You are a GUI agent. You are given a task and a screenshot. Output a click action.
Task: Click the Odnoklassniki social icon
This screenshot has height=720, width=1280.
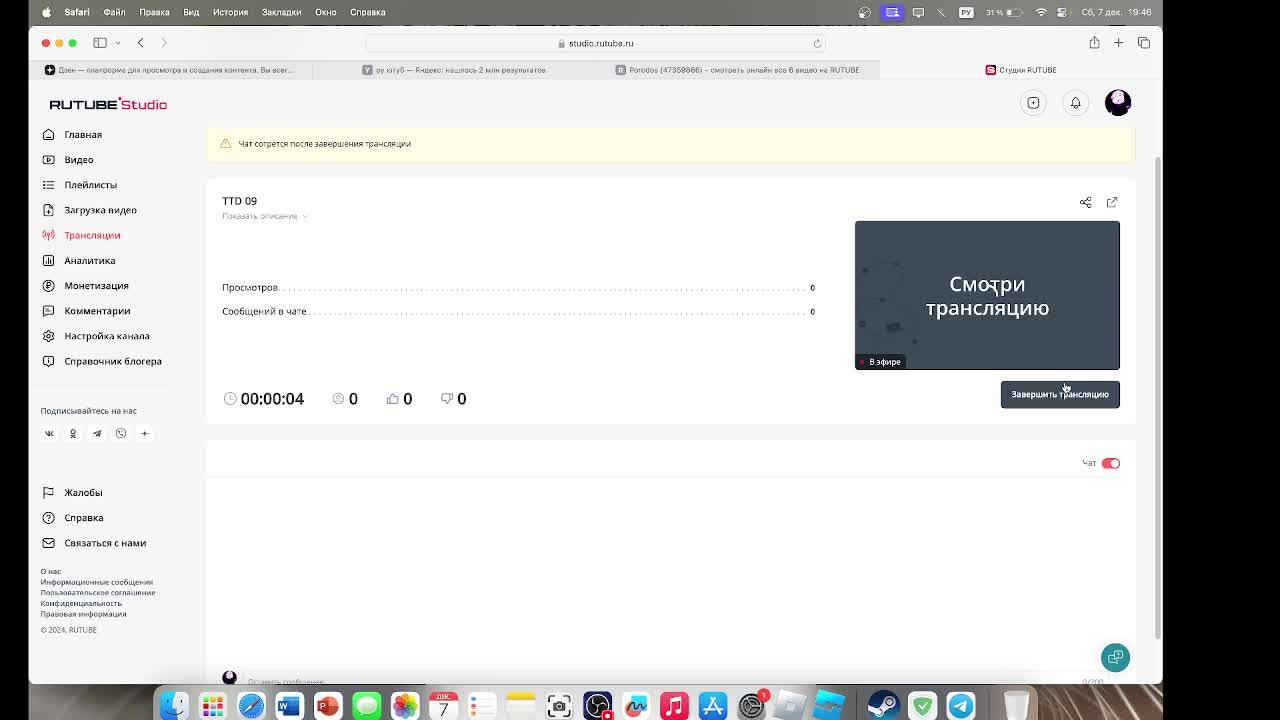click(73, 433)
